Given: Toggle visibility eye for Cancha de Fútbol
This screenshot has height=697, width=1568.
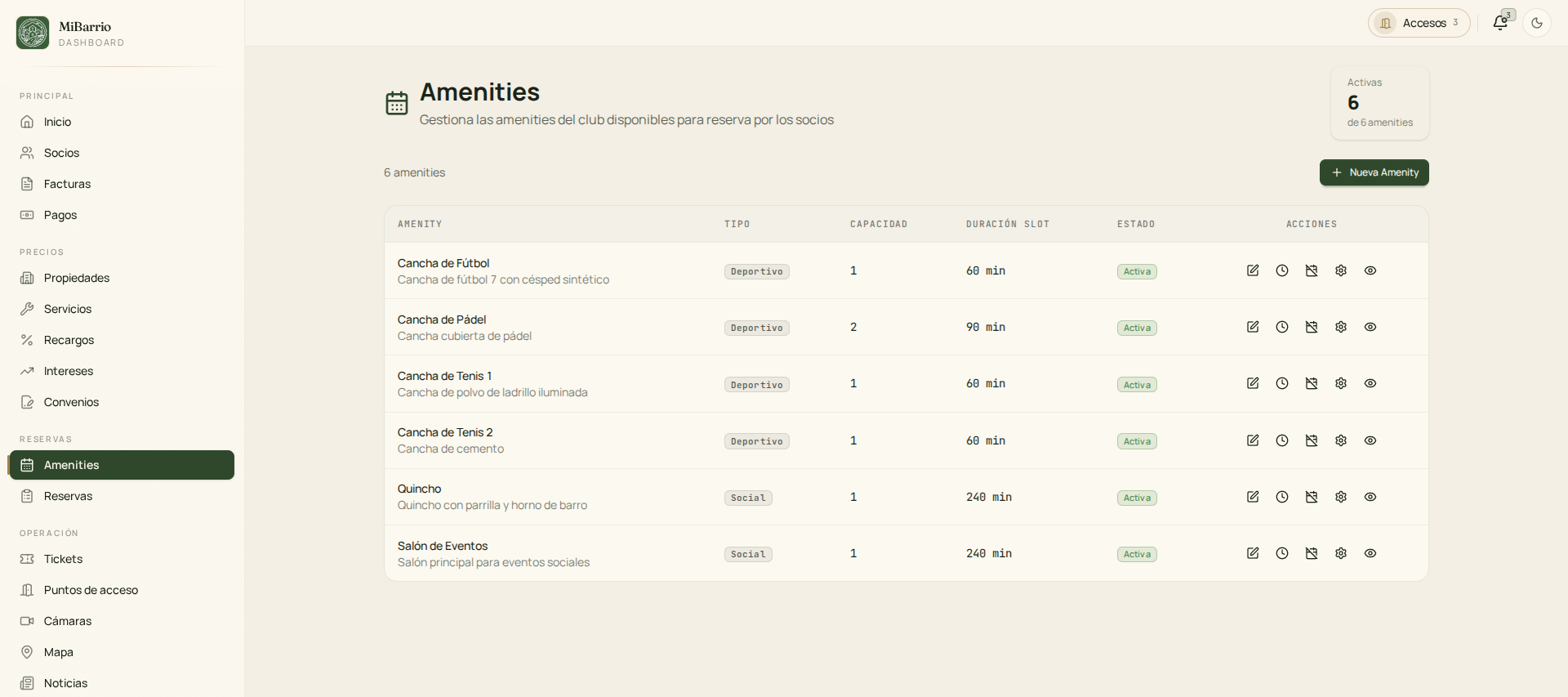Looking at the screenshot, I should point(1370,270).
